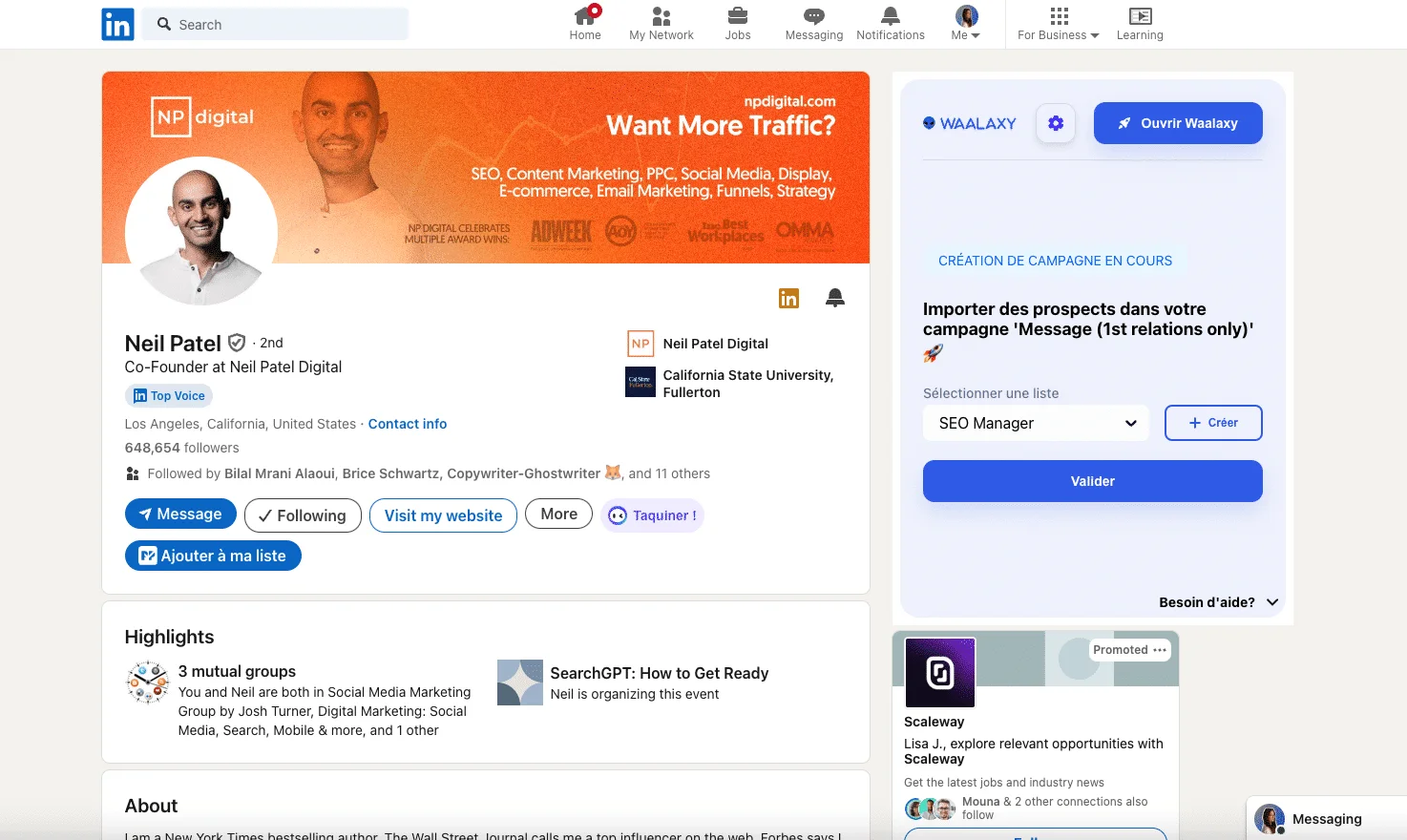Expand the Me profile menu

966,24
